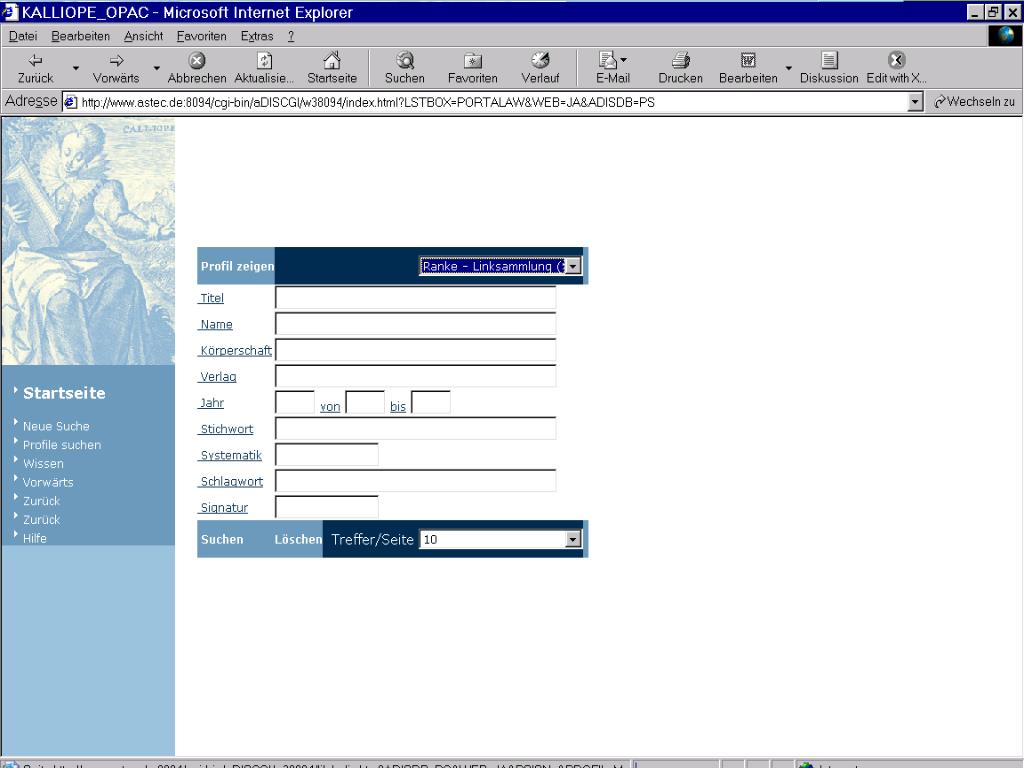The image size is (1024, 768).
Task: Click into the Titel input field
Action: pos(415,298)
